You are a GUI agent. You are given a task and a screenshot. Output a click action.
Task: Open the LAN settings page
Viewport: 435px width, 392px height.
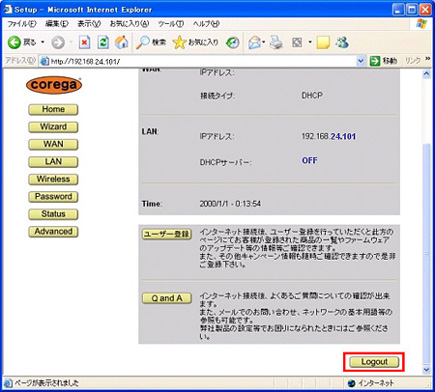pyautogui.click(x=53, y=162)
